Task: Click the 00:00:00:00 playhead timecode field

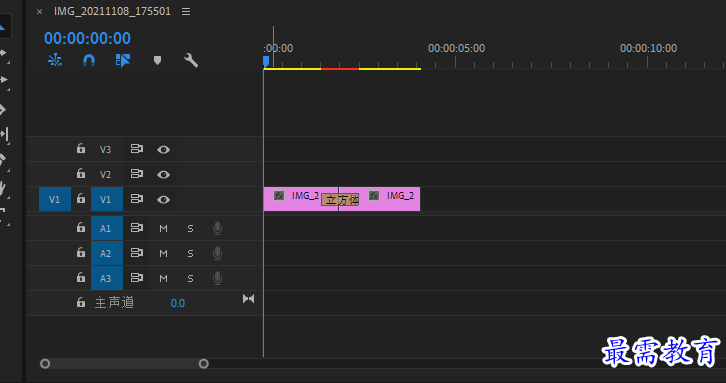Action: click(x=87, y=38)
